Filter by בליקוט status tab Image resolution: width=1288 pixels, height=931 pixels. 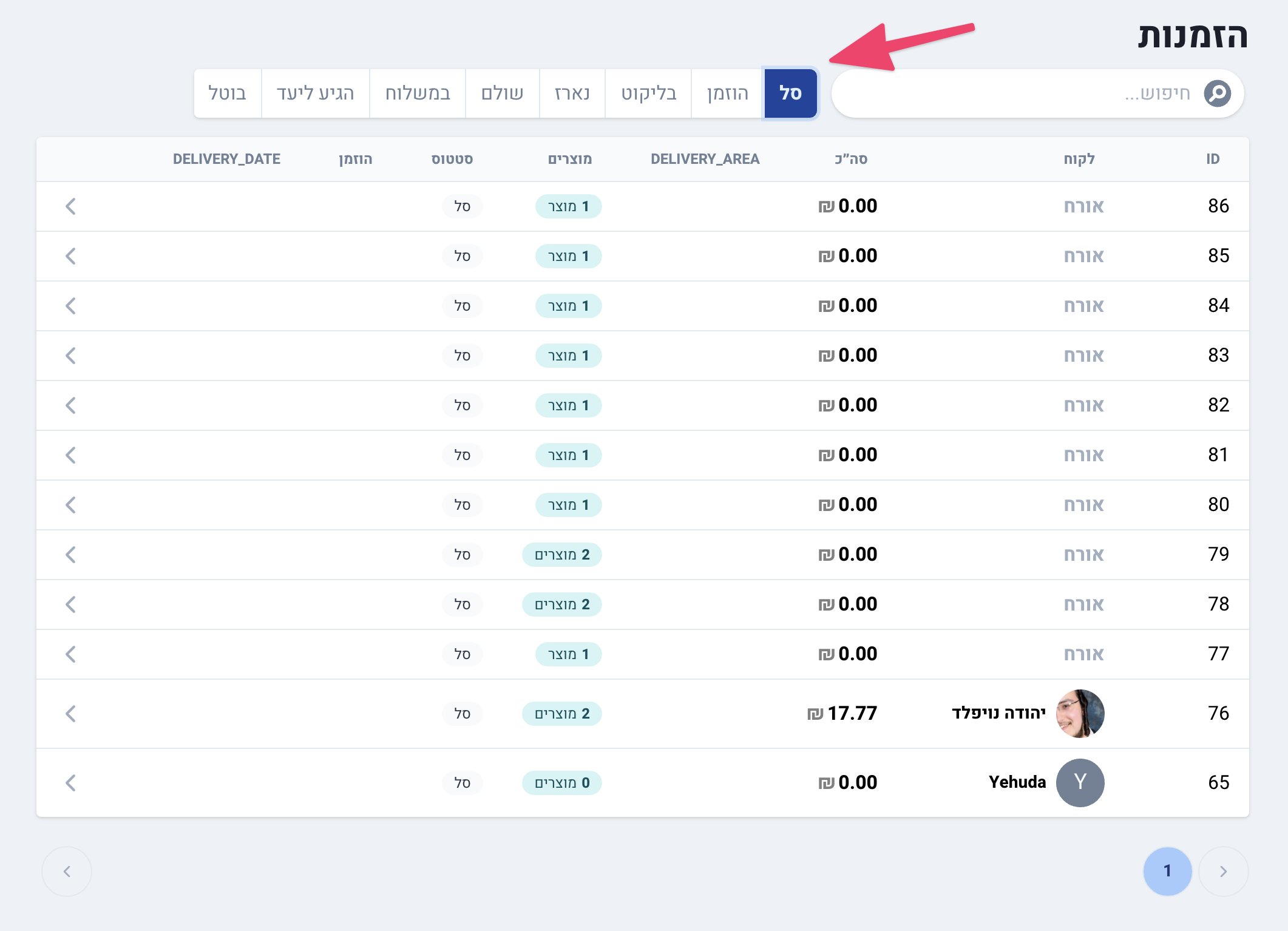(x=648, y=93)
